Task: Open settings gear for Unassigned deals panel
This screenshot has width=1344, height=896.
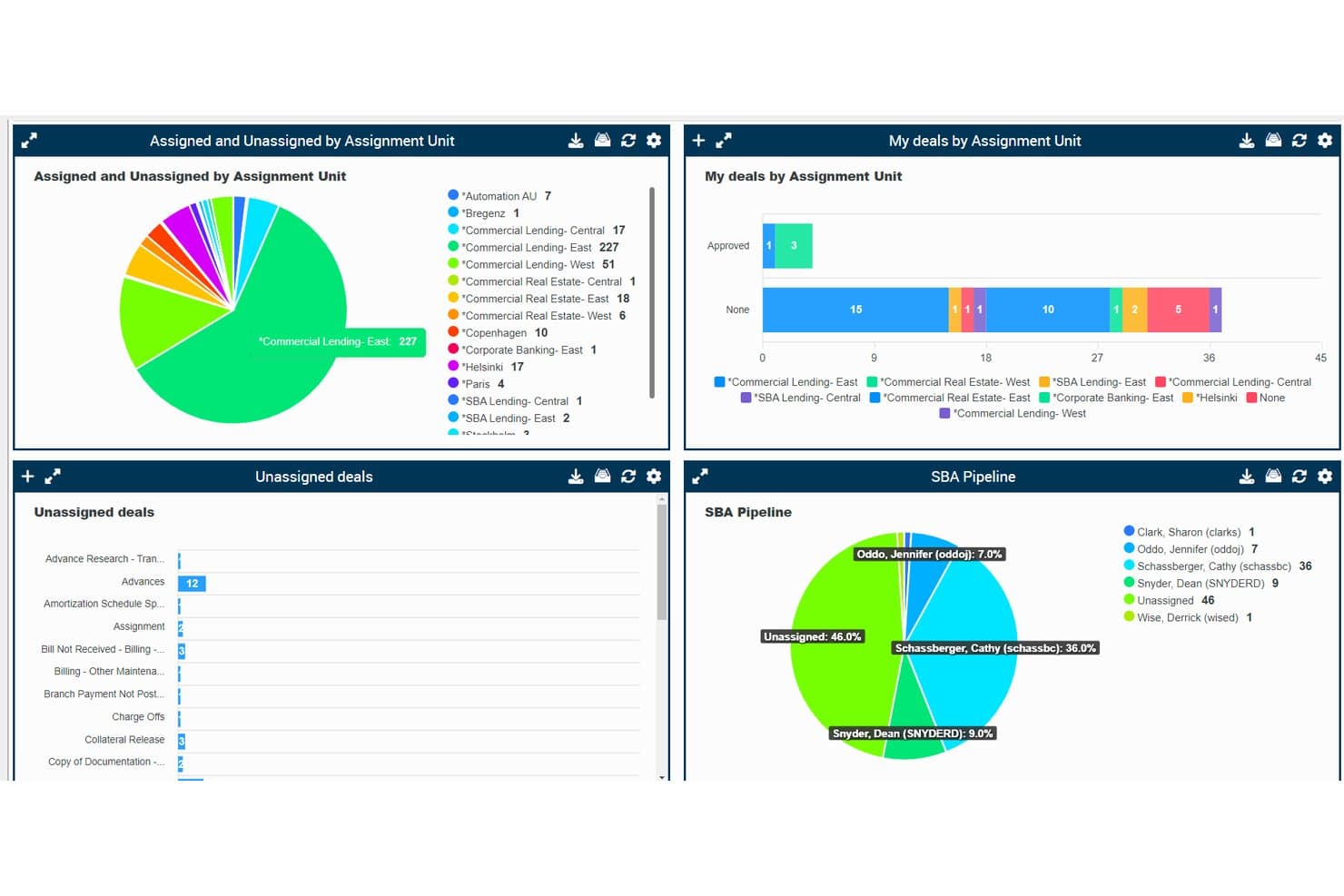Action: [x=654, y=477]
